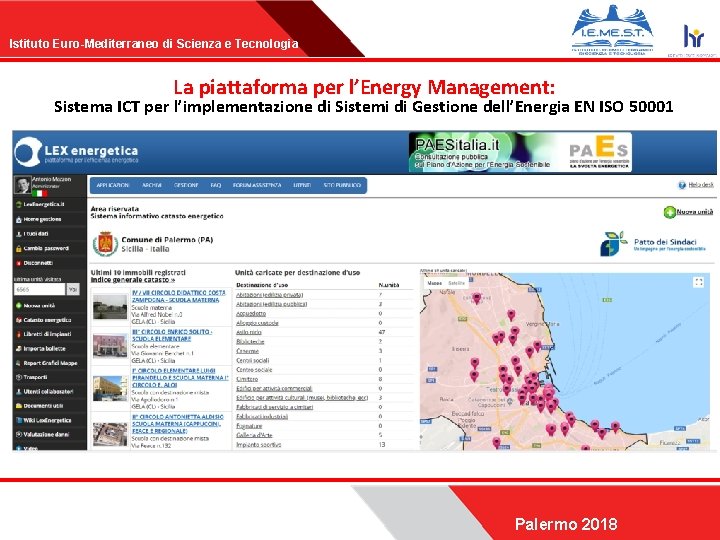
Task: Click the Patto dei Sindaci logo
Action: (x=652, y=244)
